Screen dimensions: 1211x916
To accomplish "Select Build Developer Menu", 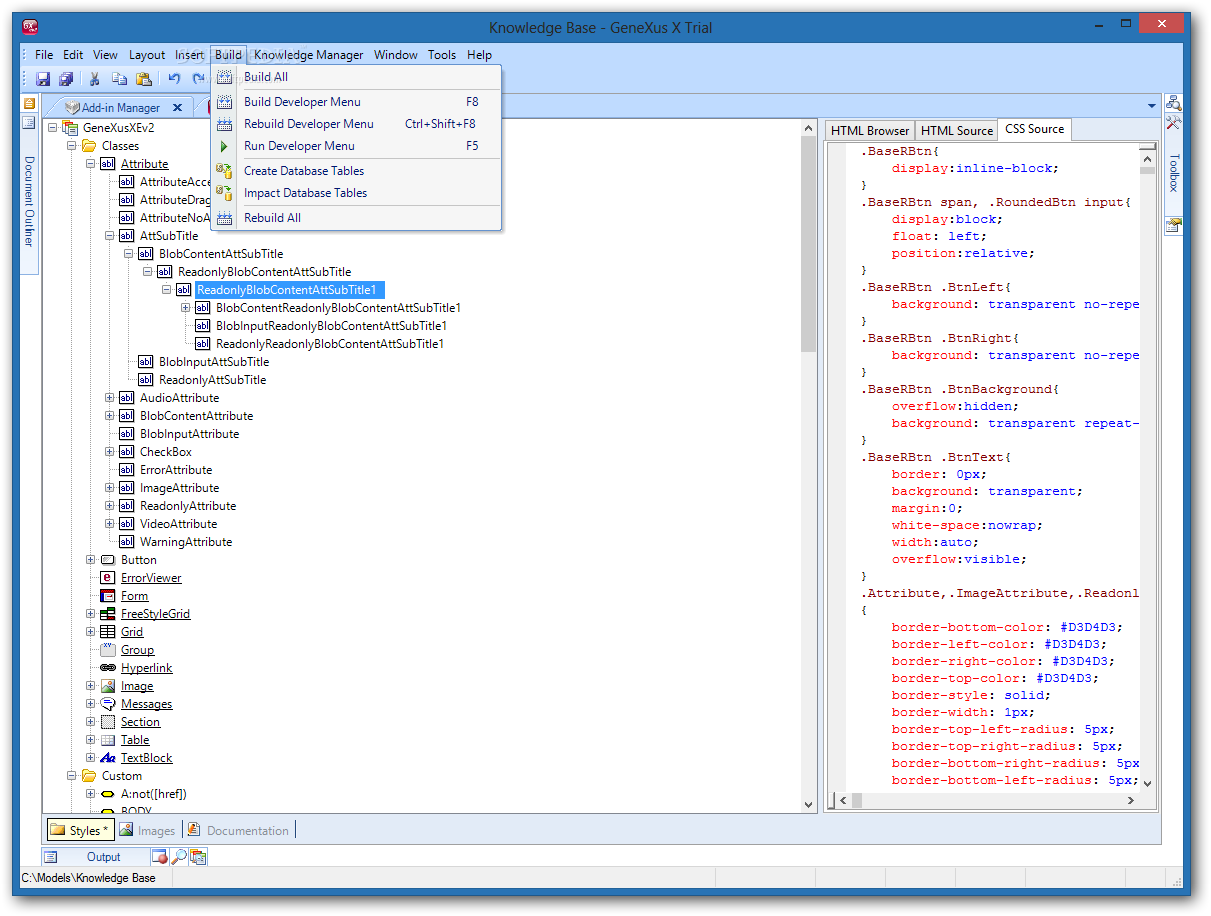I will coord(356,102).
